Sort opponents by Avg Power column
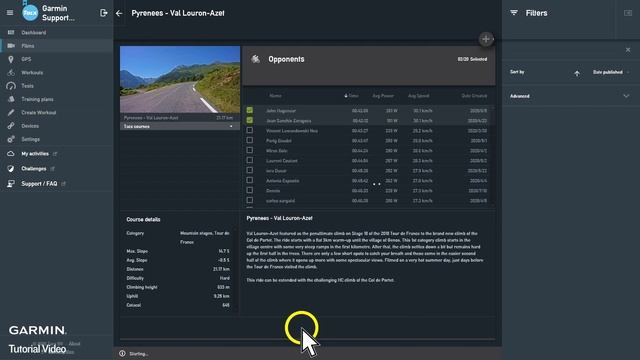This screenshot has width=640, height=360. [383, 96]
